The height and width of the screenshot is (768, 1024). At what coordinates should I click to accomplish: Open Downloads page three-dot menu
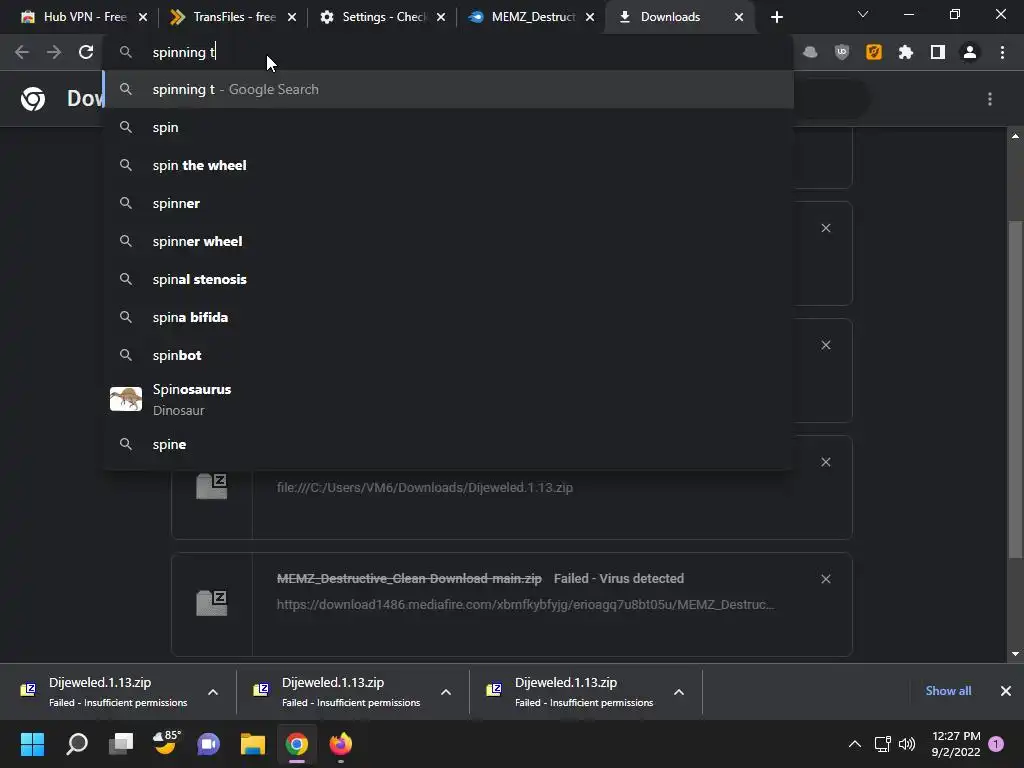[x=990, y=99]
